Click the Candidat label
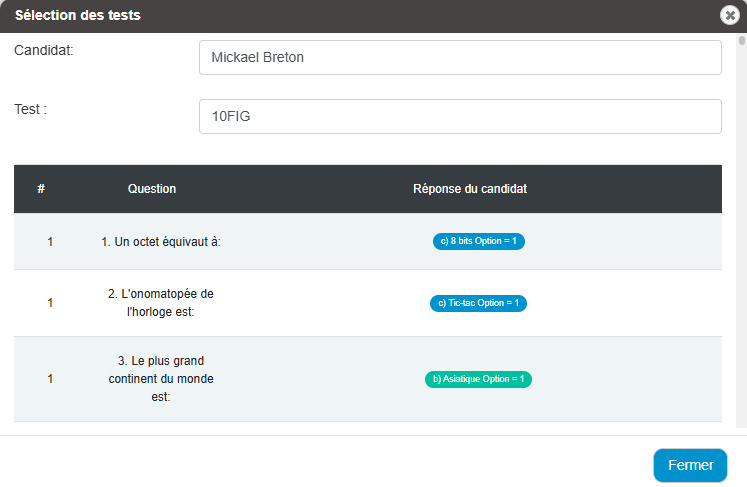 click(x=44, y=50)
